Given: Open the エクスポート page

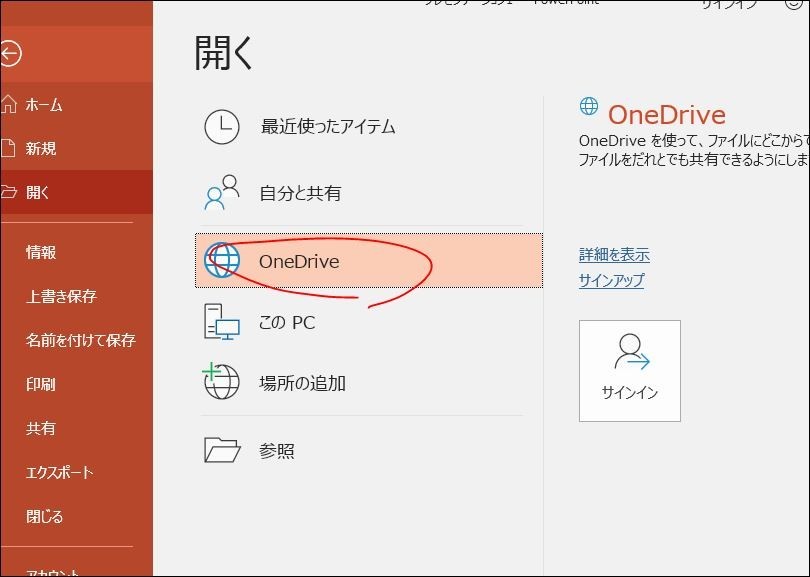Looking at the screenshot, I should pyautogui.click(x=76, y=472).
